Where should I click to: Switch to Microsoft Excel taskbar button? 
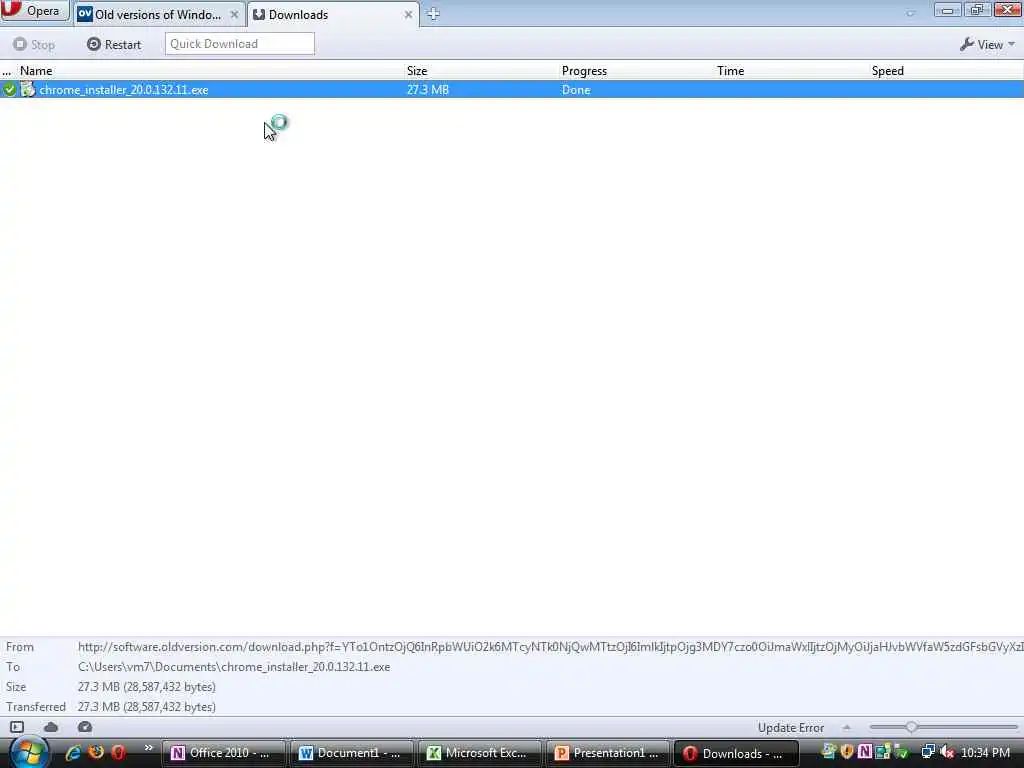[x=479, y=753]
